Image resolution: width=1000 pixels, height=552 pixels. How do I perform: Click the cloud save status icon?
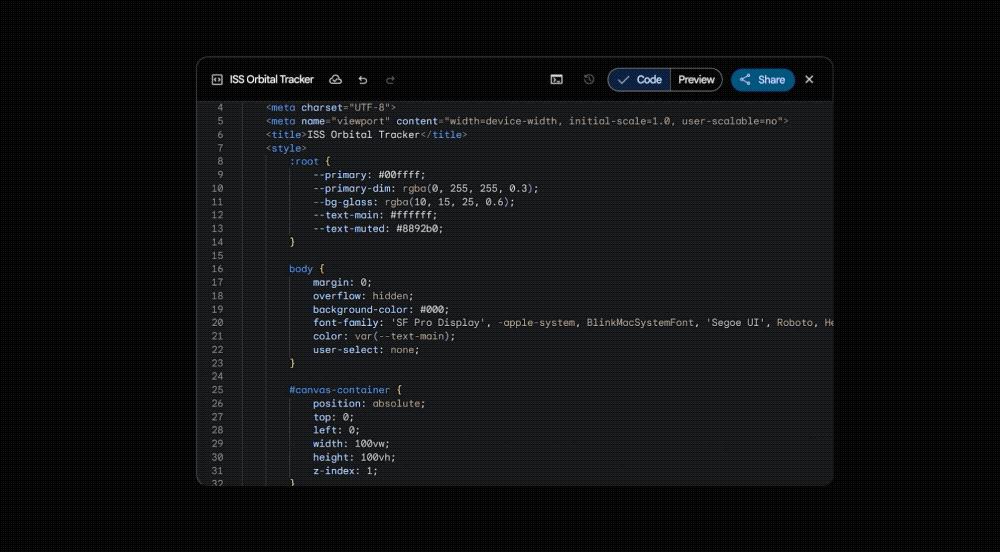pyautogui.click(x=336, y=80)
